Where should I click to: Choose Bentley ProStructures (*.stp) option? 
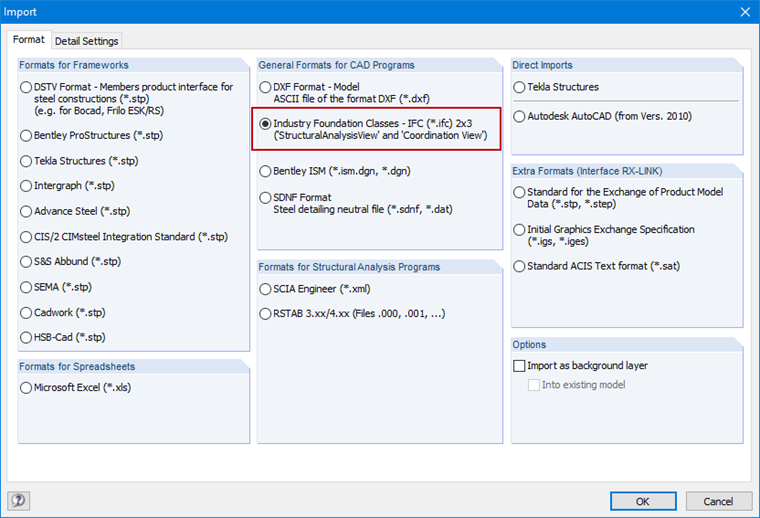tap(27, 134)
